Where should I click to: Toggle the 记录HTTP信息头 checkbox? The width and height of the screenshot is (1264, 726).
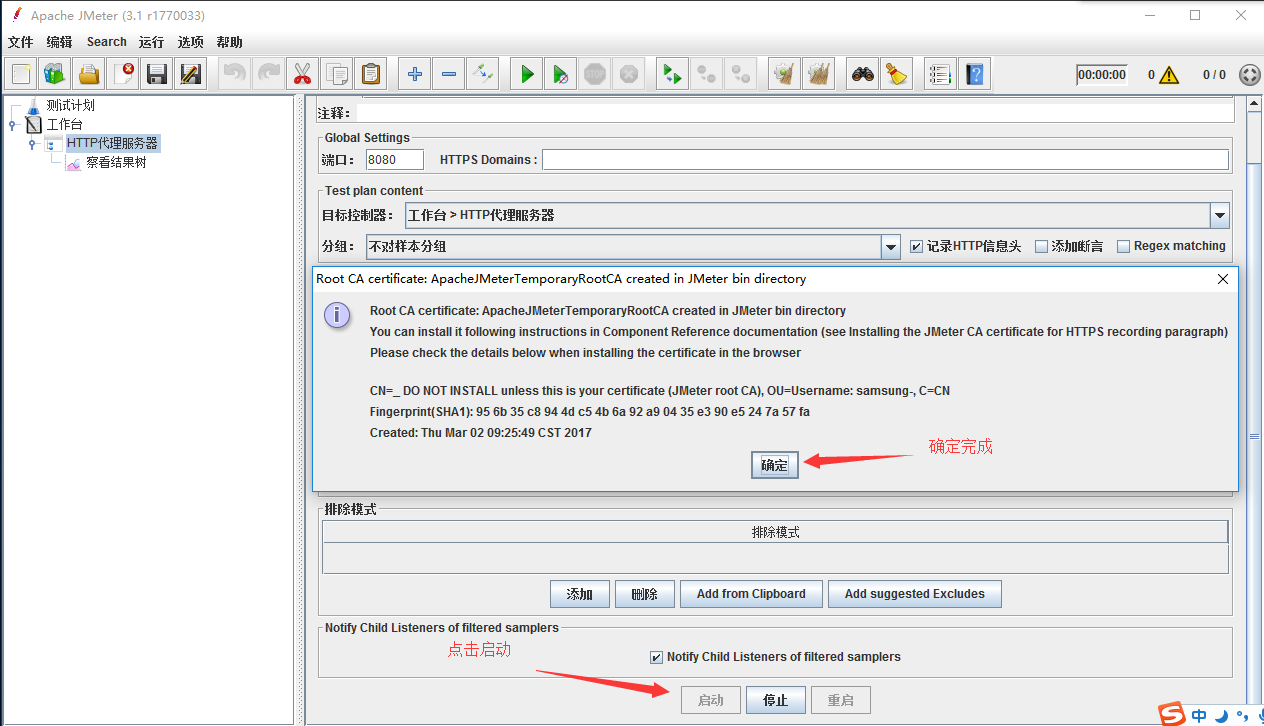[x=916, y=246]
